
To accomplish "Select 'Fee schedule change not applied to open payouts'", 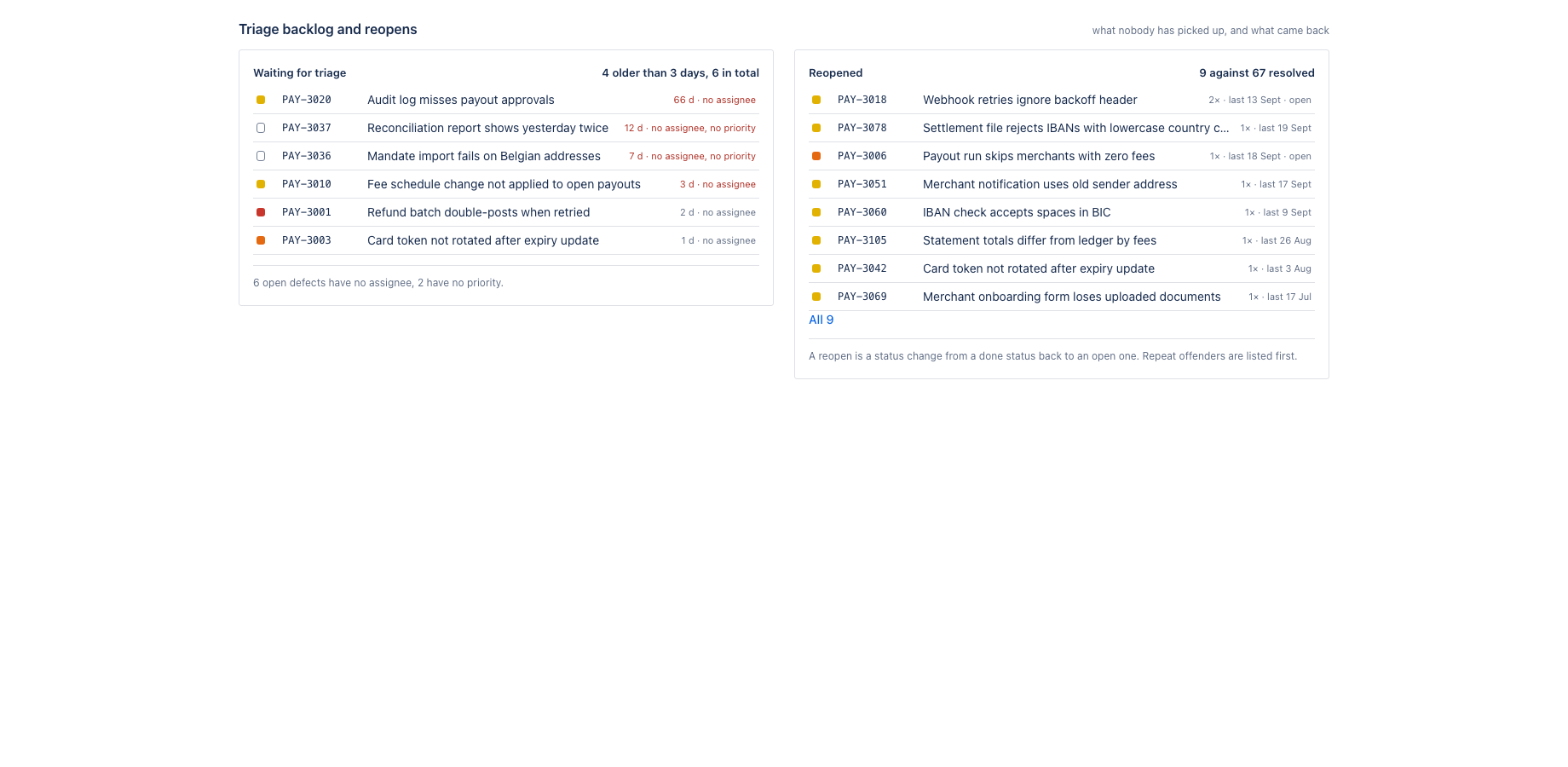I will tap(504, 184).
